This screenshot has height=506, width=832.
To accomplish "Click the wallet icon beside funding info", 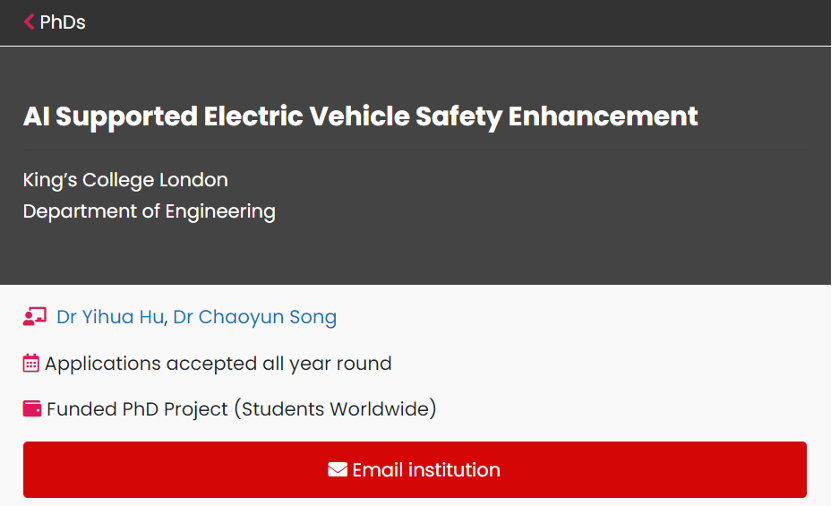I will pyautogui.click(x=32, y=409).
